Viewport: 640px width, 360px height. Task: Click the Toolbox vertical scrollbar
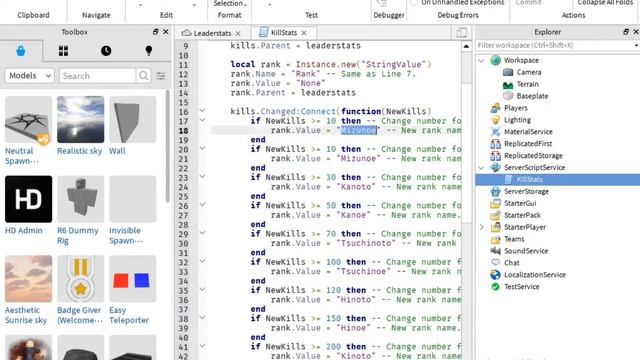[x=167, y=146]
